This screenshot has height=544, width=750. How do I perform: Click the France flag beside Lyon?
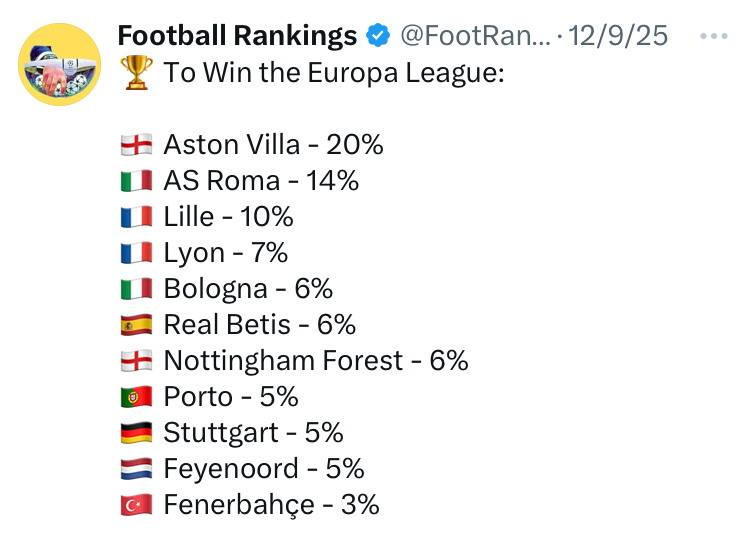coord(137,253)
